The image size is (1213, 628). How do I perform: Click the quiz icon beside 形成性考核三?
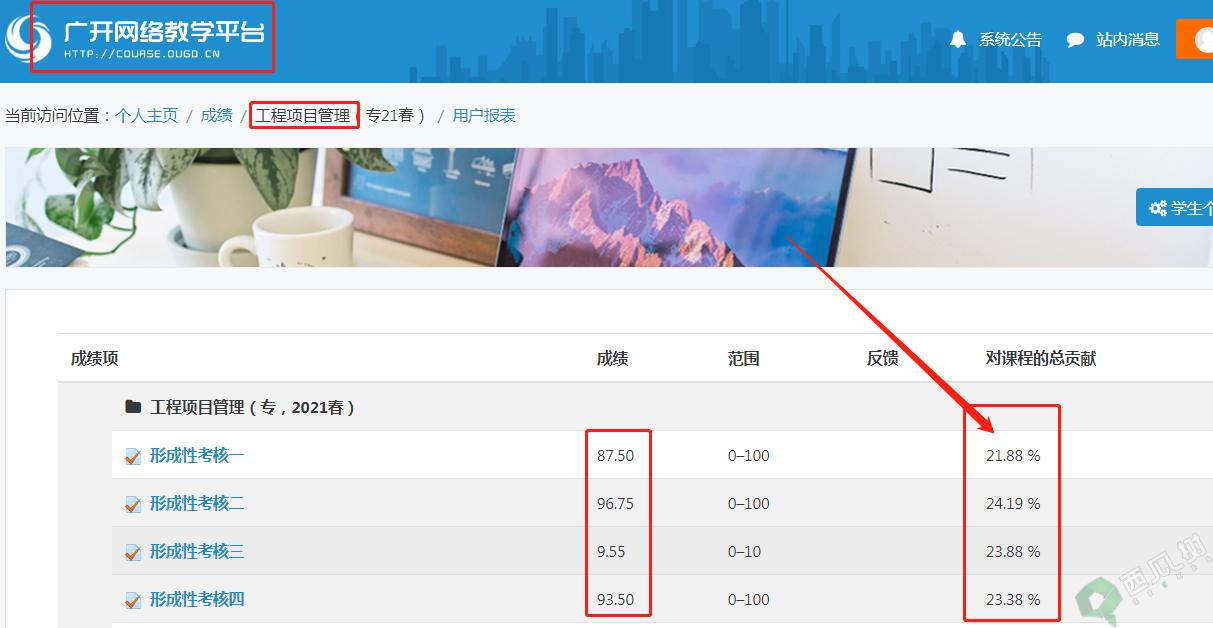(133, 553)
